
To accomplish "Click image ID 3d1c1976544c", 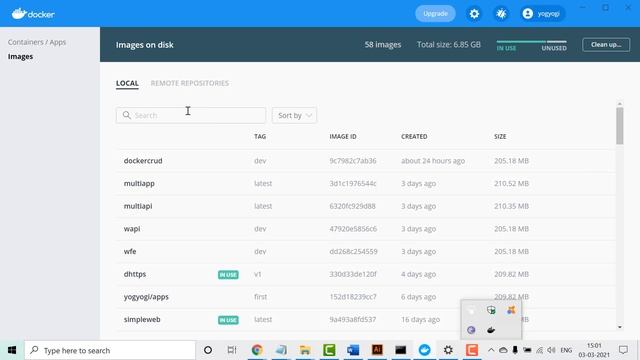I will [x=353, y=183].
